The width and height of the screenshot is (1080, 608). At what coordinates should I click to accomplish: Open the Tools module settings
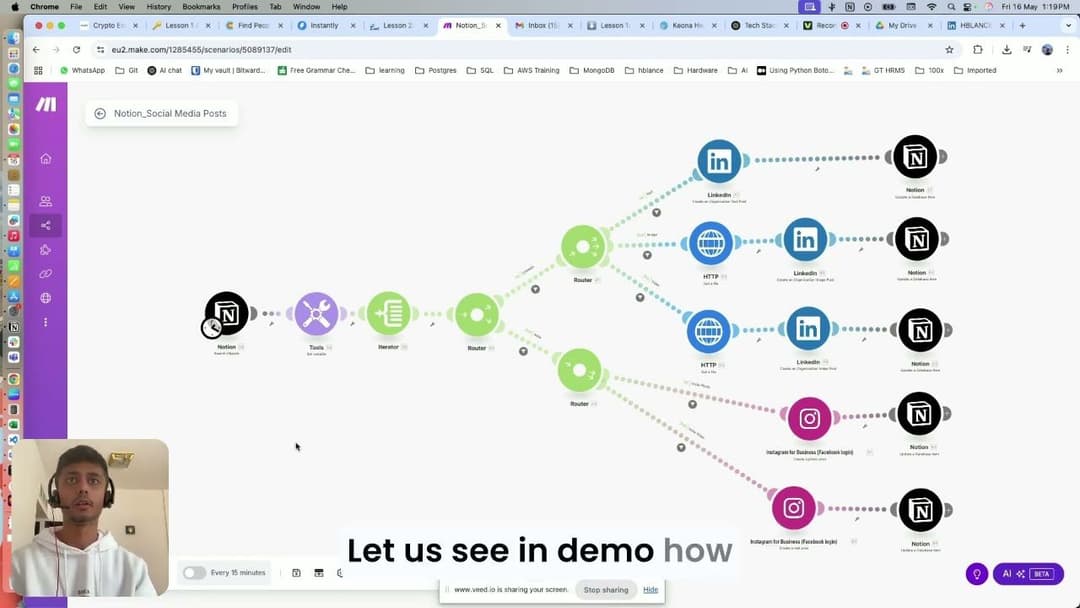point(316,313)
